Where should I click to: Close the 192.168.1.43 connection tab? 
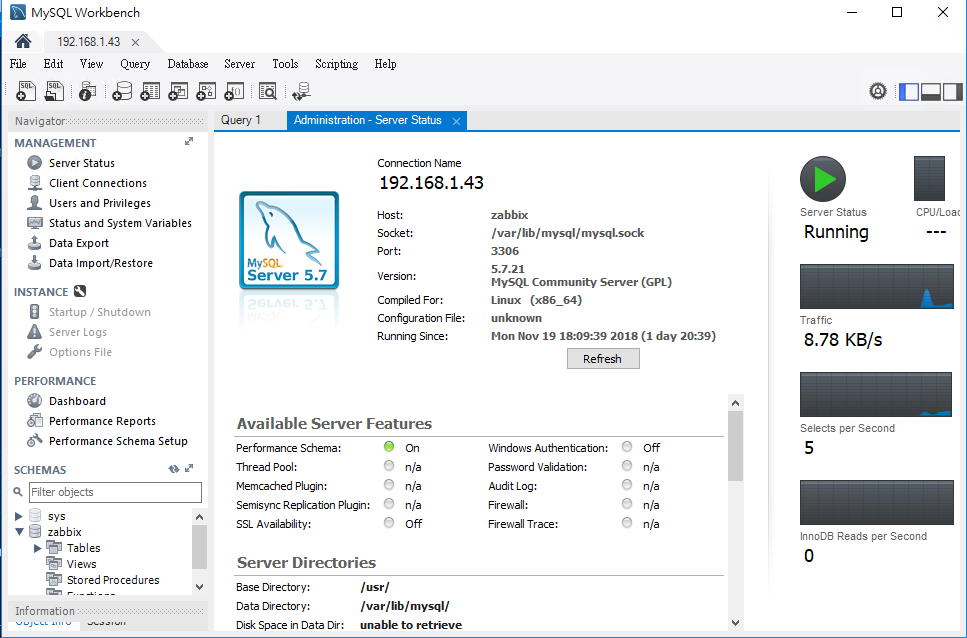click(135, 43)
